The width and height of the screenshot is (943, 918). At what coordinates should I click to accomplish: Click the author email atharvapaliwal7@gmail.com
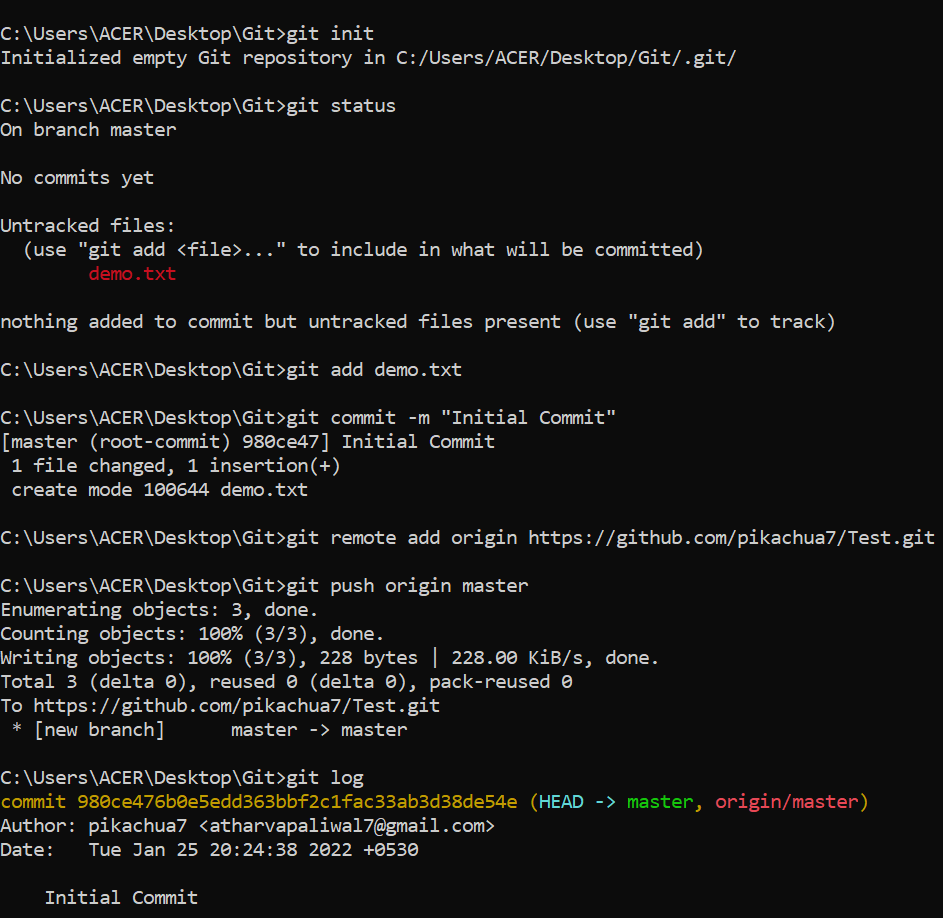pos(346,826)
